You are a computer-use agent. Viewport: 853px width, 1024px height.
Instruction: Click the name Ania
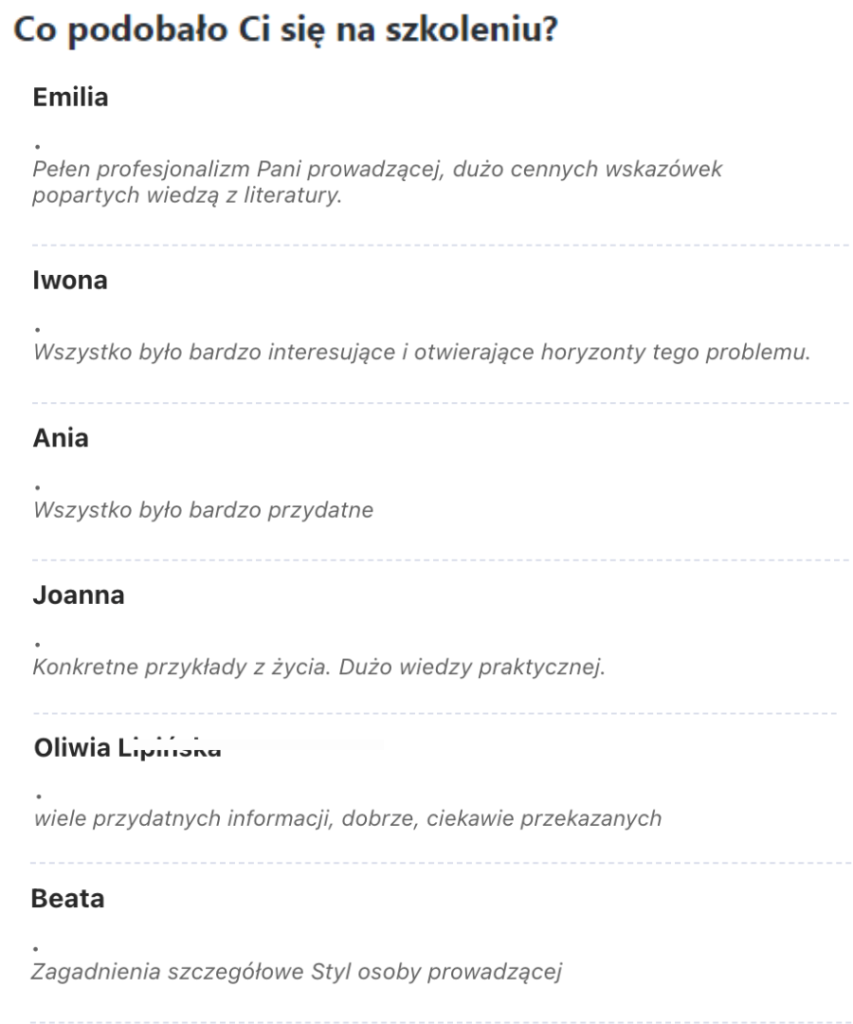point(60,438)
